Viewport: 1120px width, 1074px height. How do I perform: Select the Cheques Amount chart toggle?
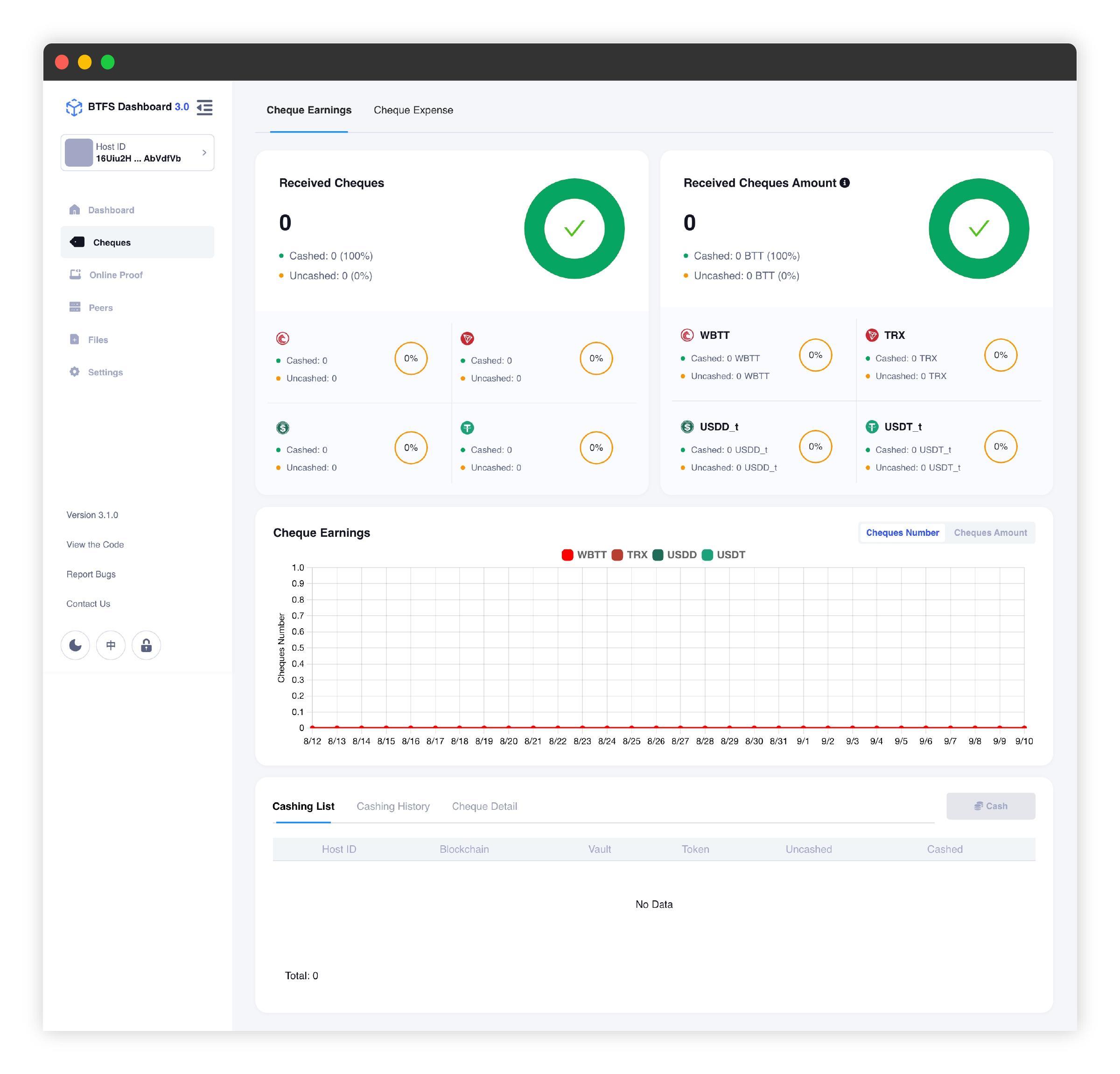(990, 532)
